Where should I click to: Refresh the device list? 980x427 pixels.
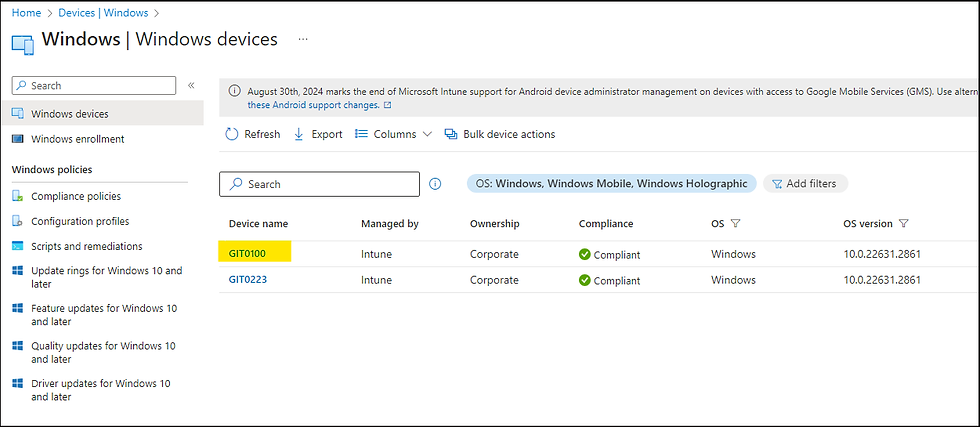pos(252,134)
